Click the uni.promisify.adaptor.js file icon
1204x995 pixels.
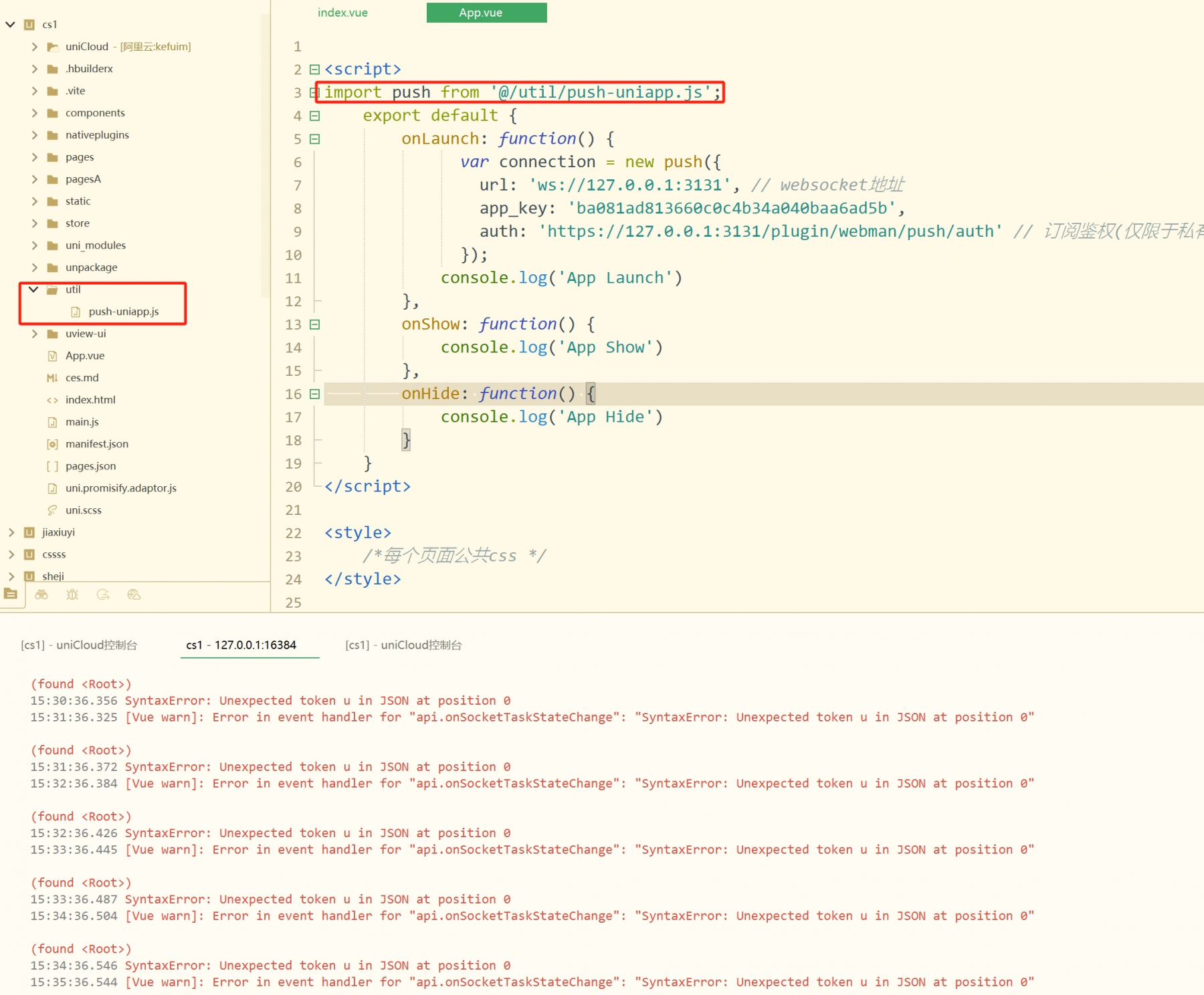tap(52, 488)
